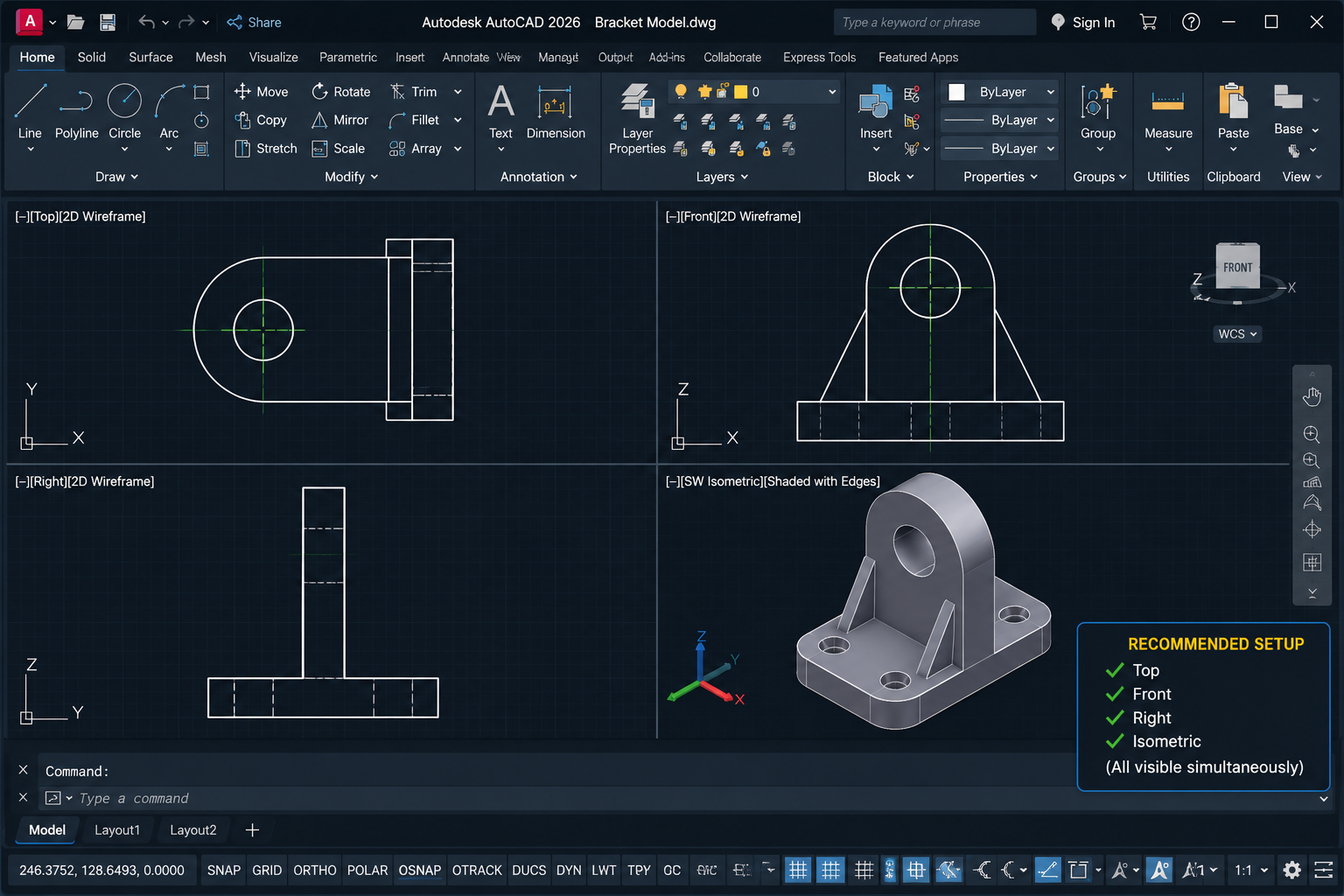1344x896 pixels.
Task: Save drawing with floppy disk icon
Action: 108,22
